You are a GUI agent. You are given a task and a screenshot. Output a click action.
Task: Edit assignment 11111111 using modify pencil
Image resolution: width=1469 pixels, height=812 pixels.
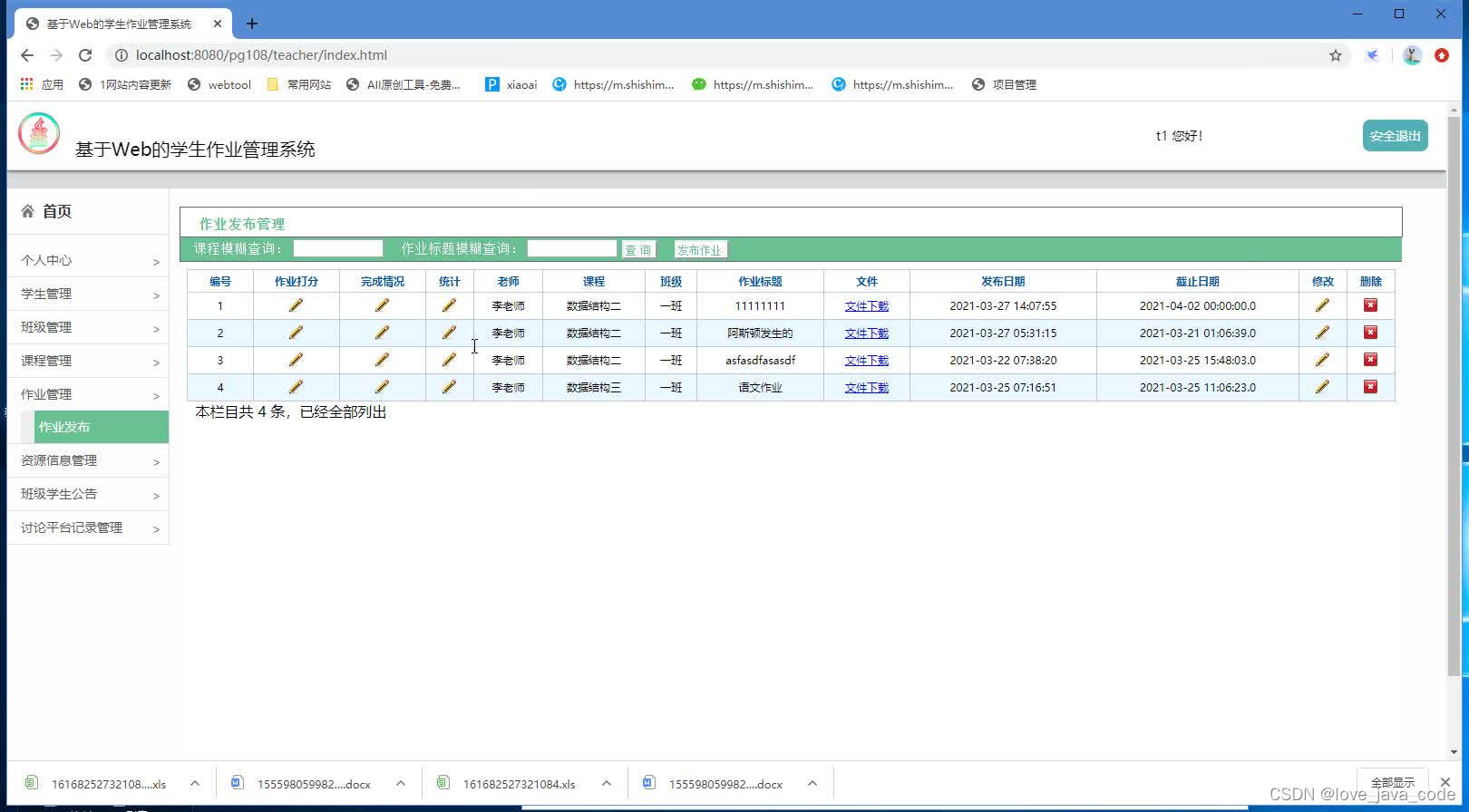[1322, 305]
